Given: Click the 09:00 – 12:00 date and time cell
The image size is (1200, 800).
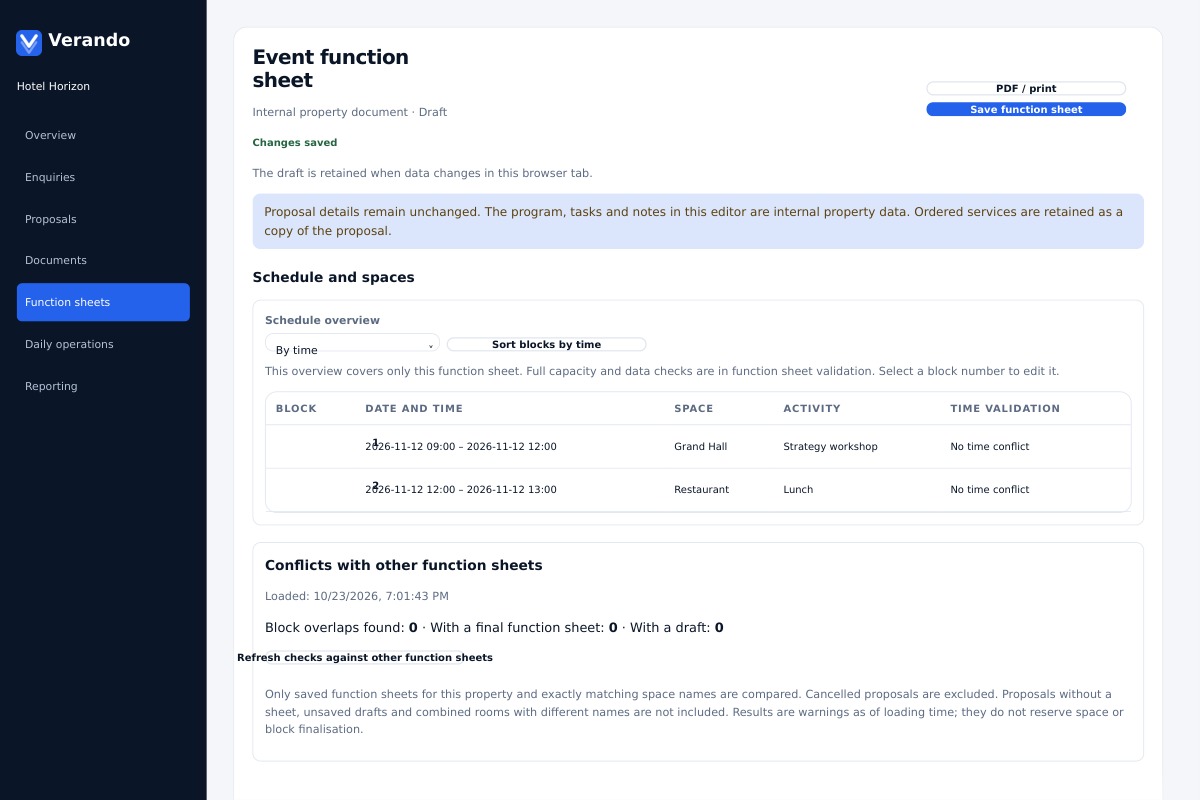Looking at the screenshot, I should 461,447.
